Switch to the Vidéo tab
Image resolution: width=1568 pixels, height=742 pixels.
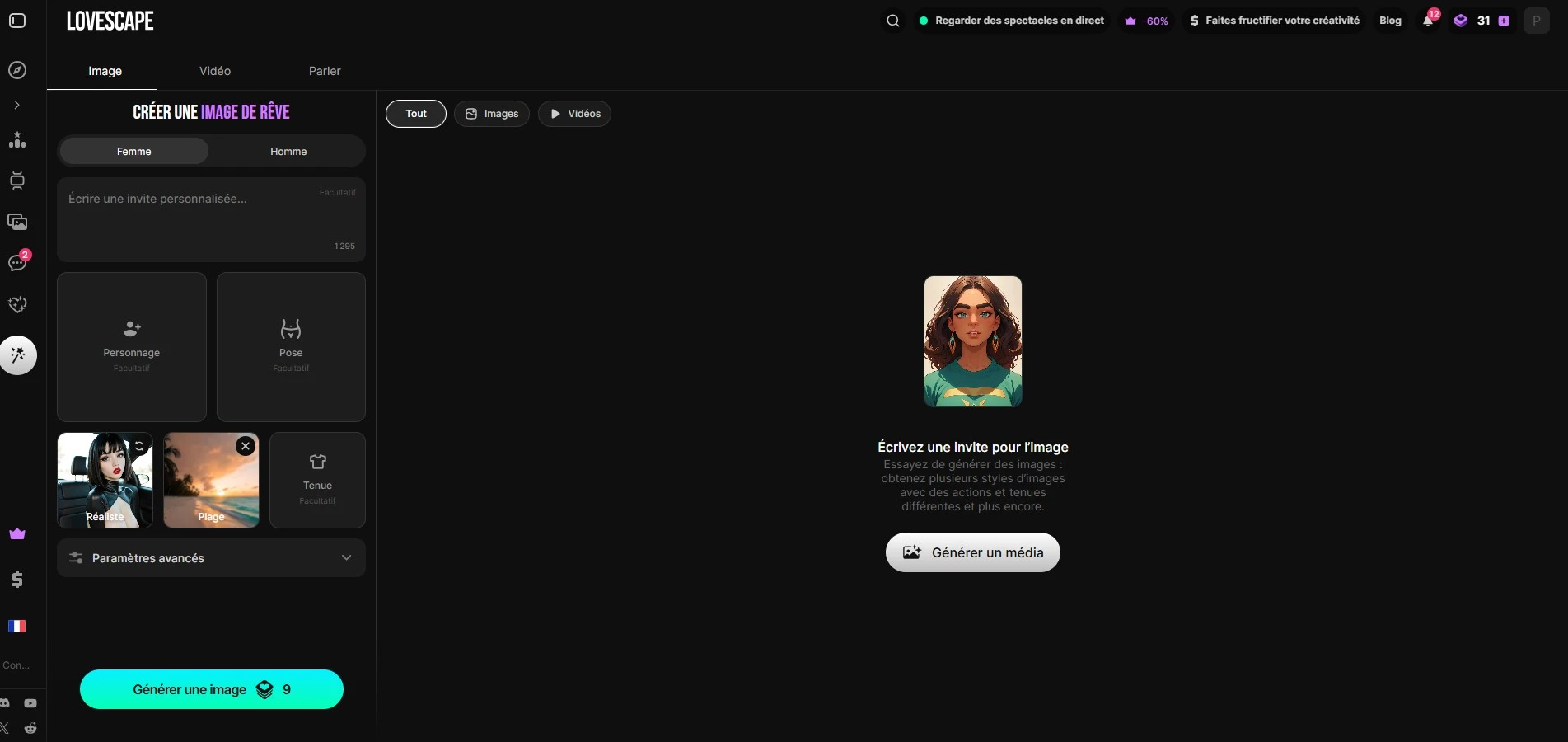(x=215, y=71)
